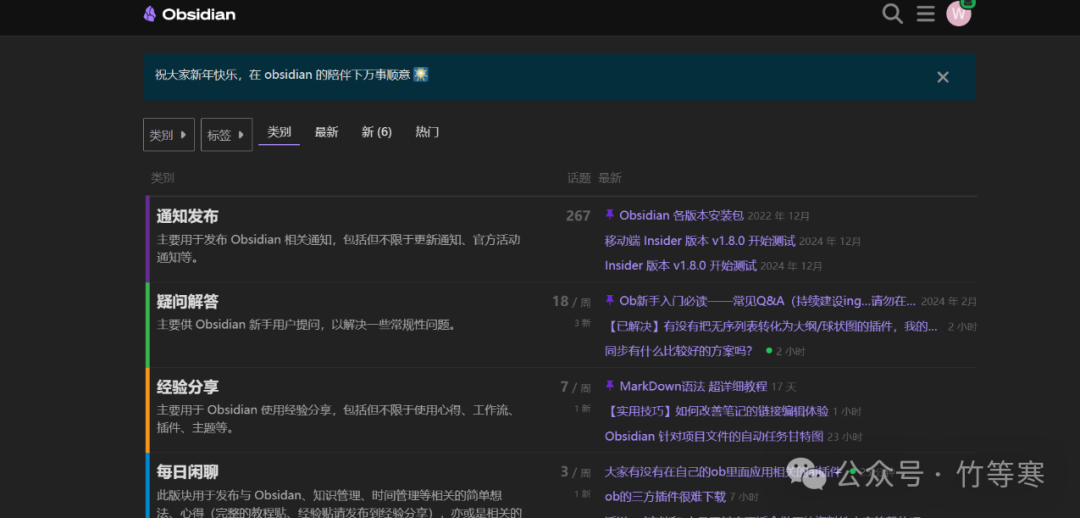Open the hamburger menu icon
Image resolution: width=1080 pixels, height=518 pixels.
click(926, 14)
